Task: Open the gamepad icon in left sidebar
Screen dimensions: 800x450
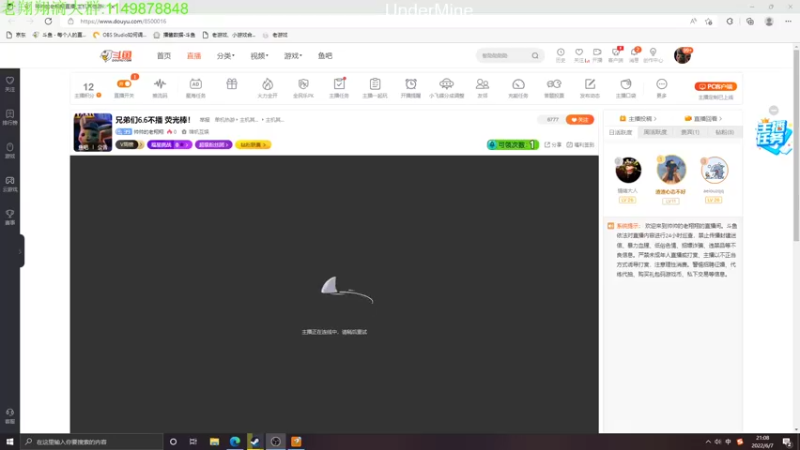Action: [x=10, y=184]
